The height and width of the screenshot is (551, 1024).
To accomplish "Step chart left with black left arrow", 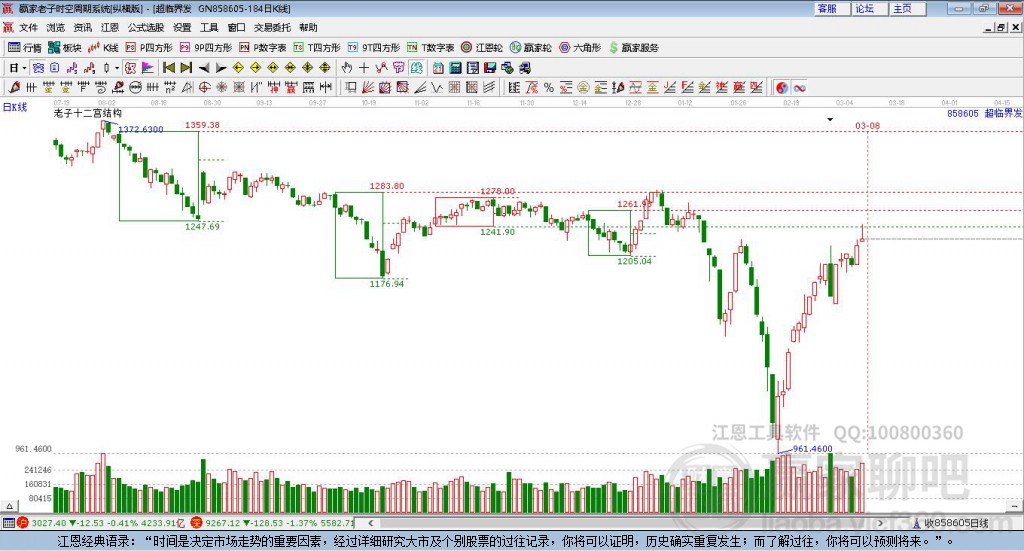I will tap(204, 67).
